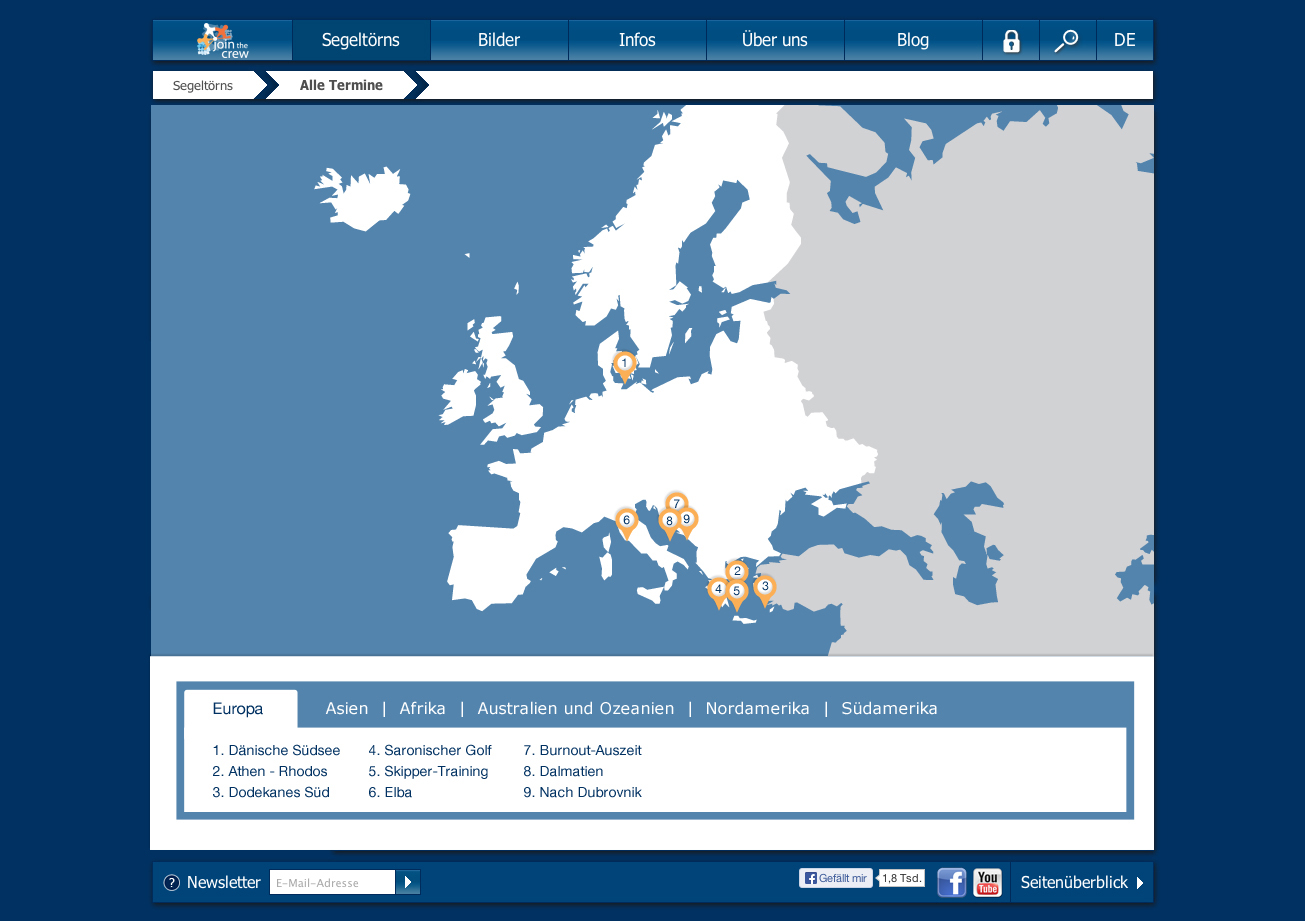Click map marker number 3

(764, 589)
